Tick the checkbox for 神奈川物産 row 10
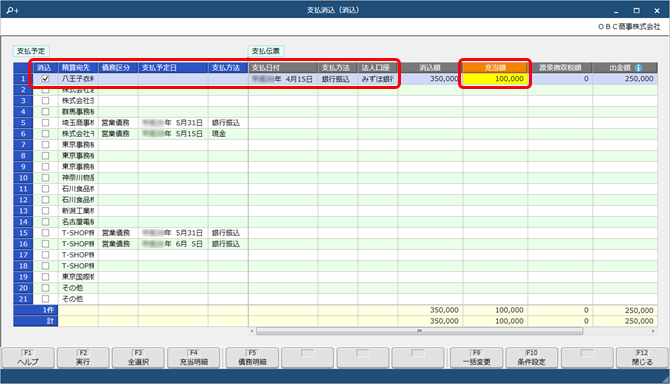This screenshot has height=384, width=670. point(45,178)
